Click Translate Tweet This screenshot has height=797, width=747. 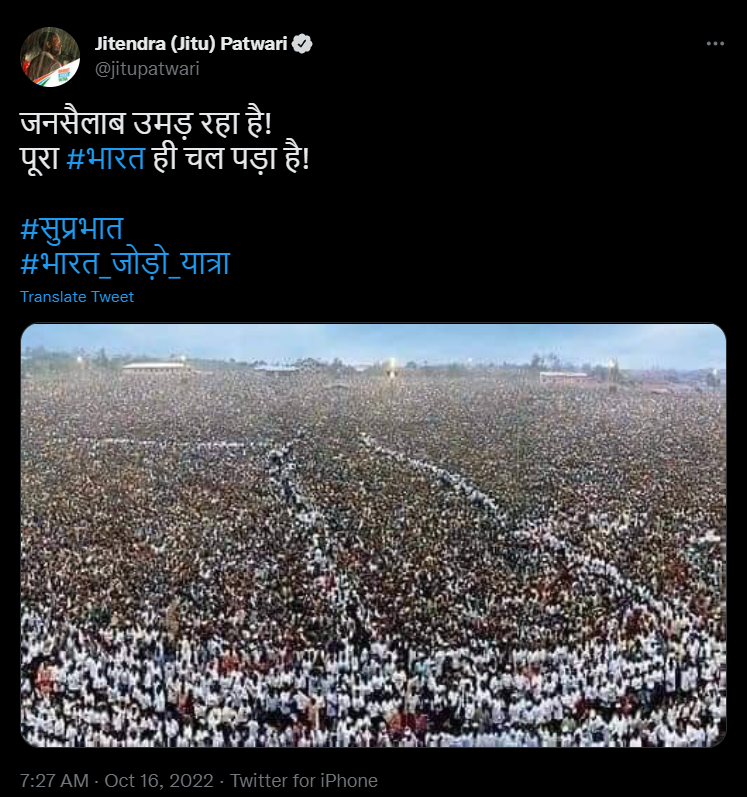tap(77, 297)
